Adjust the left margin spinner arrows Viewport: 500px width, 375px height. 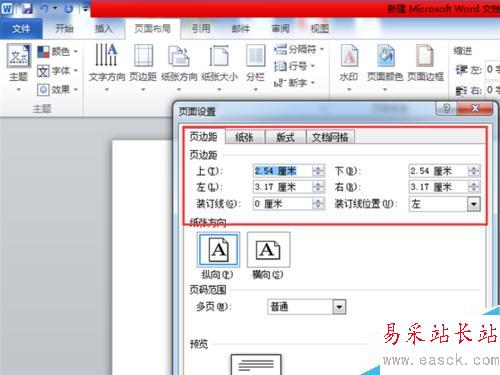tap(318, 187)
